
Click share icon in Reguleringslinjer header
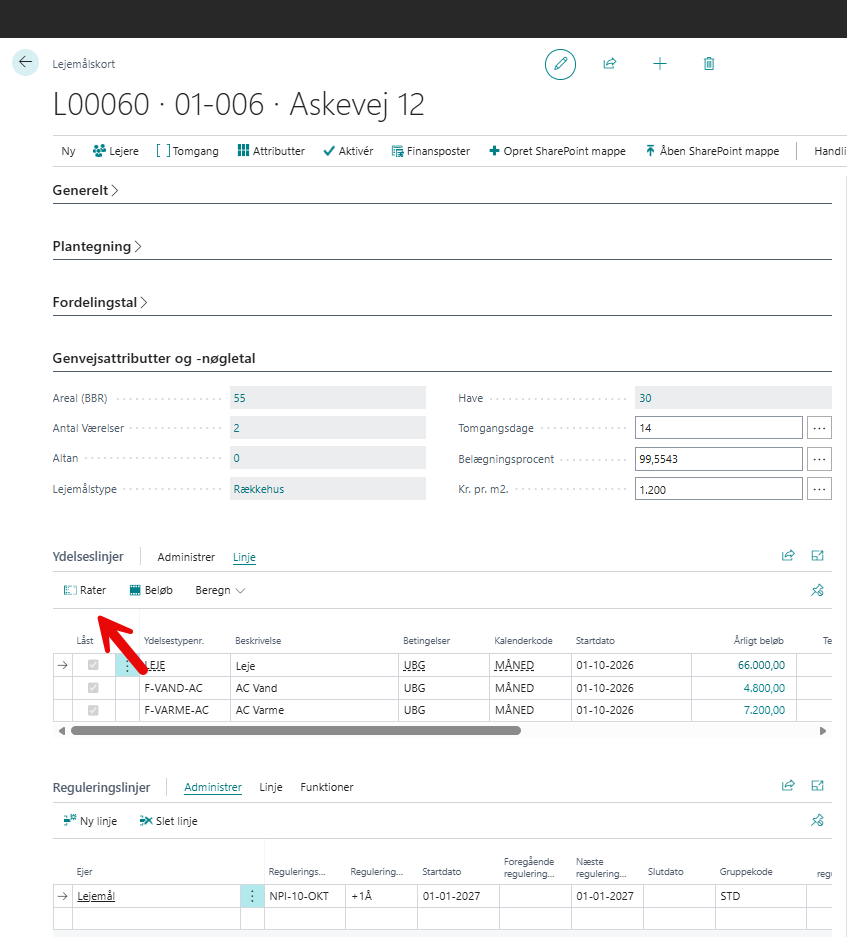[788, 786]
